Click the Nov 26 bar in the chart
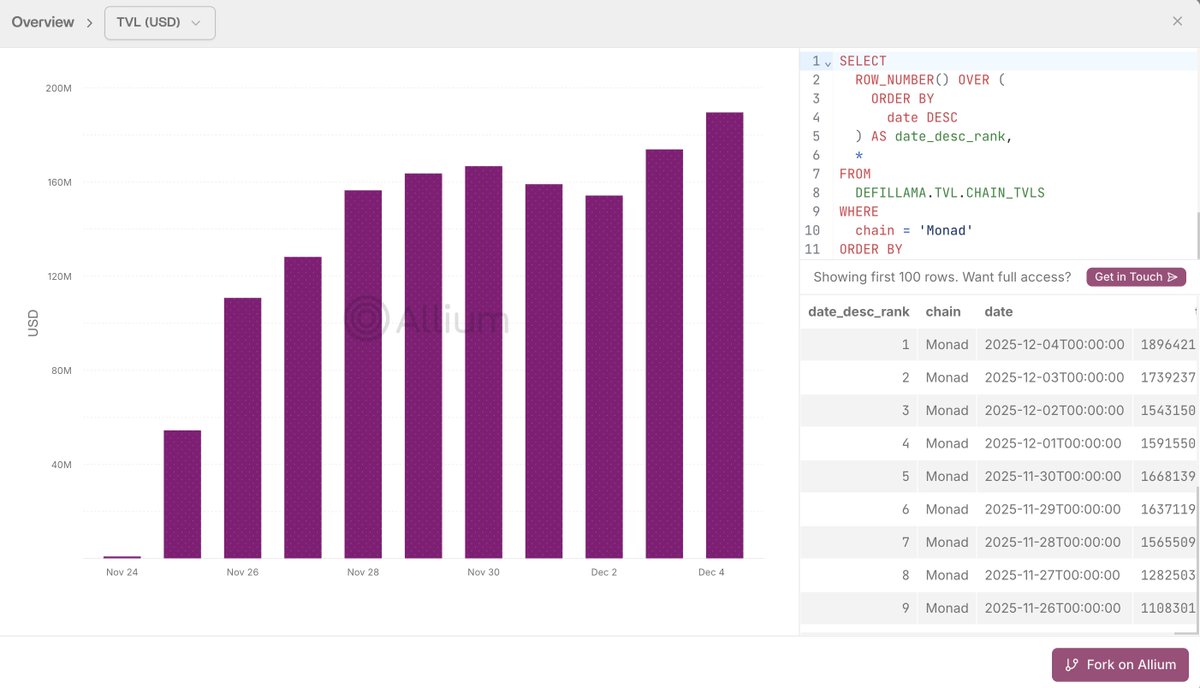The width and height of the screenshot is (1200, 688). pos(242,428)
